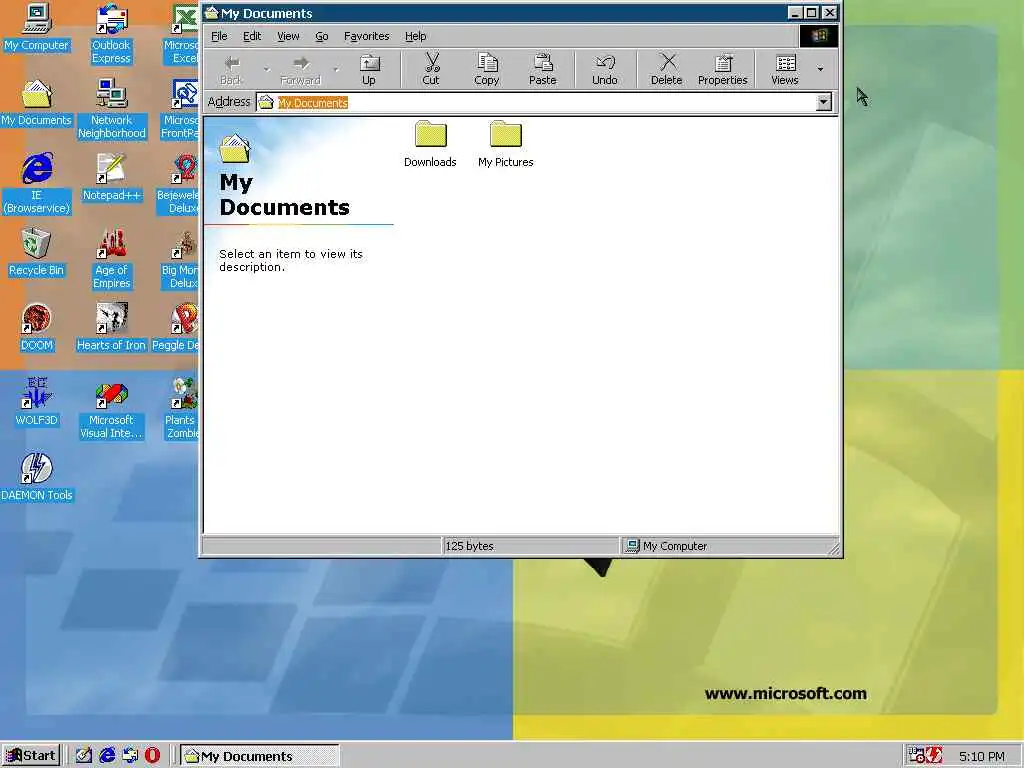Click the Start button
The width and height of the screenshot is (1024, 768).
click(x=31, y=756)
